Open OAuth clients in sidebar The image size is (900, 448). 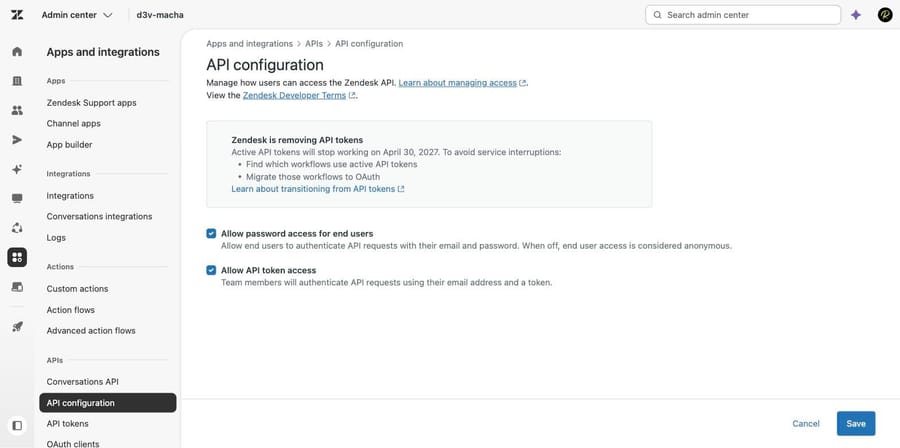73,443
